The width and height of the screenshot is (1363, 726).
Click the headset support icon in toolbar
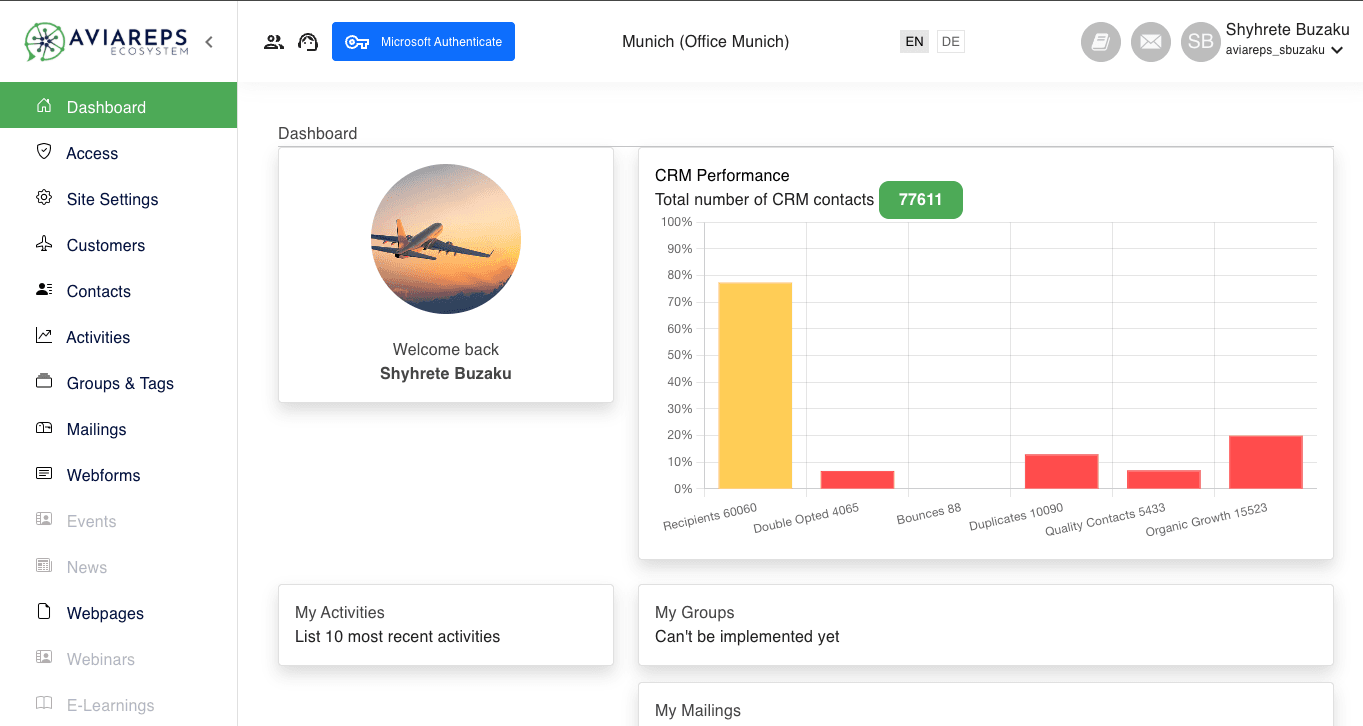[307, 41]
